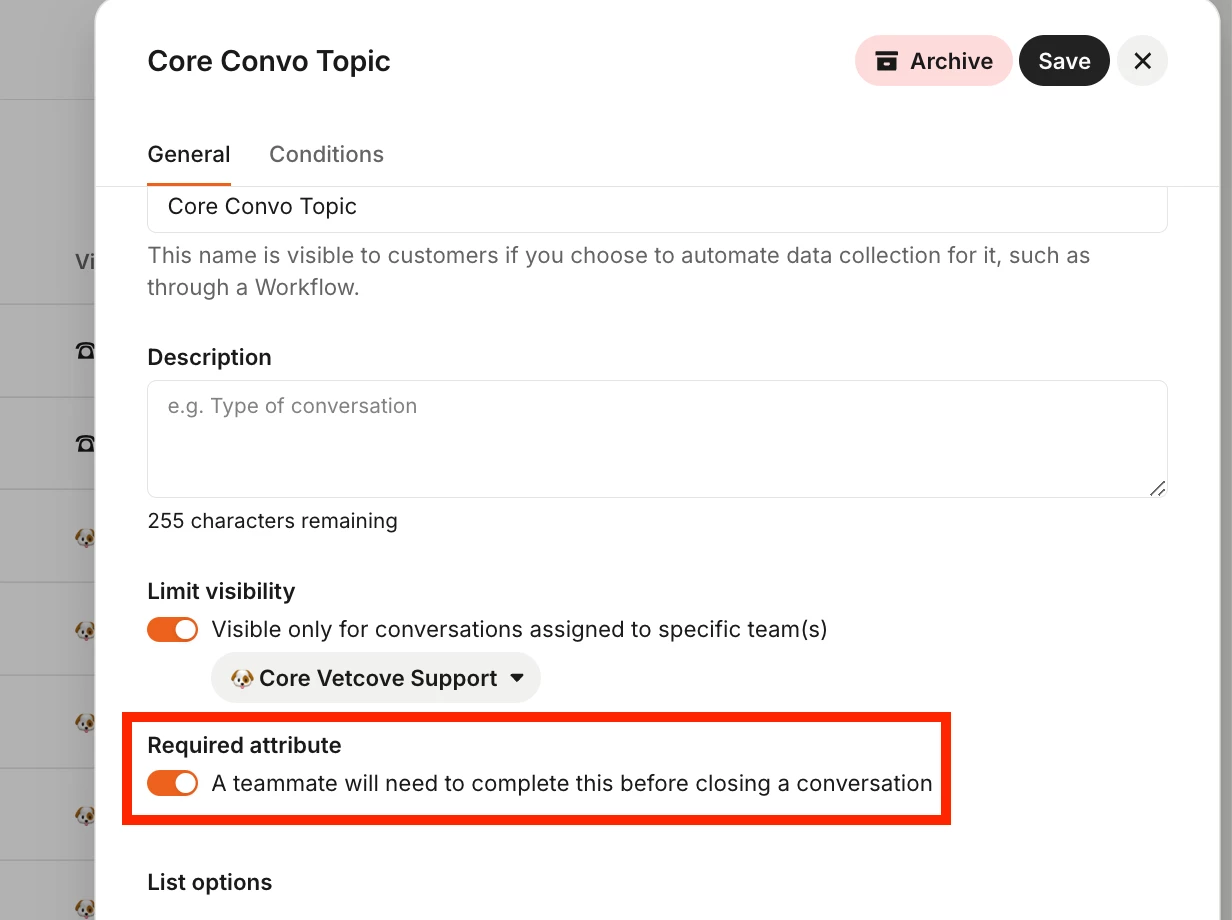Click the List options heading
1232x920 pixels.
pyautogui.click(x=210, y=882)
